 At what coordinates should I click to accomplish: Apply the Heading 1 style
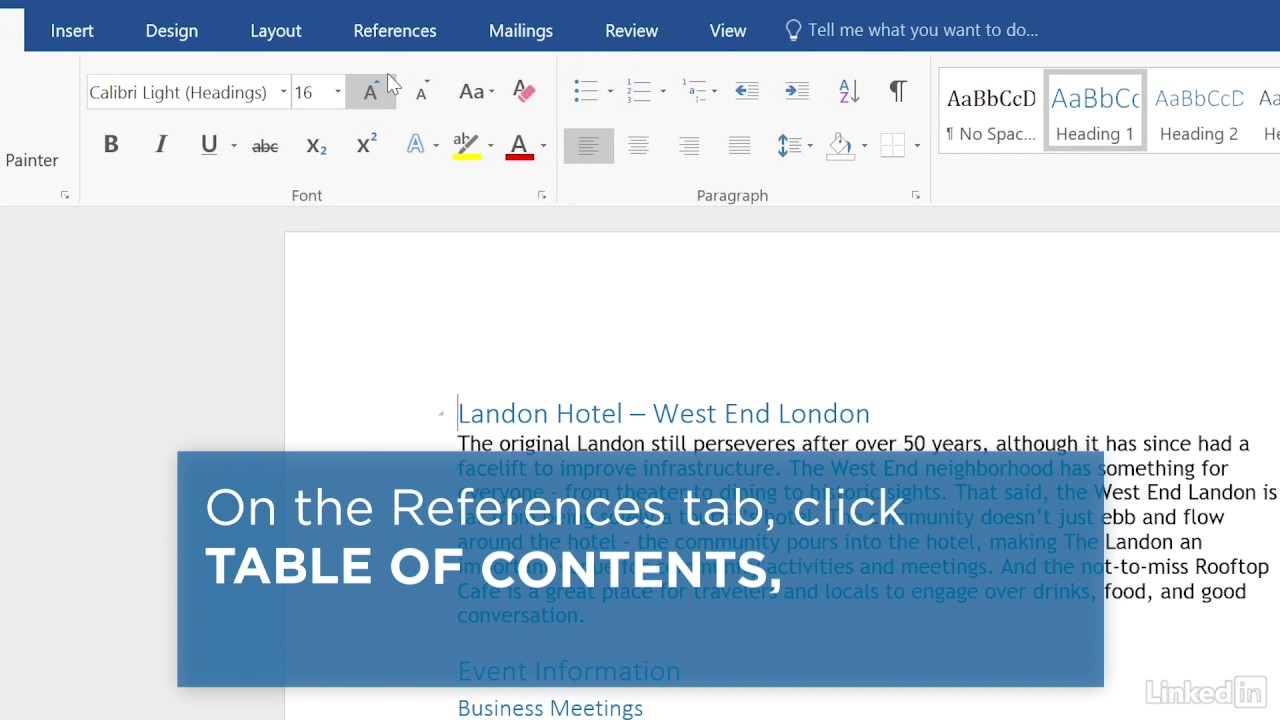tap(1095, 110)
